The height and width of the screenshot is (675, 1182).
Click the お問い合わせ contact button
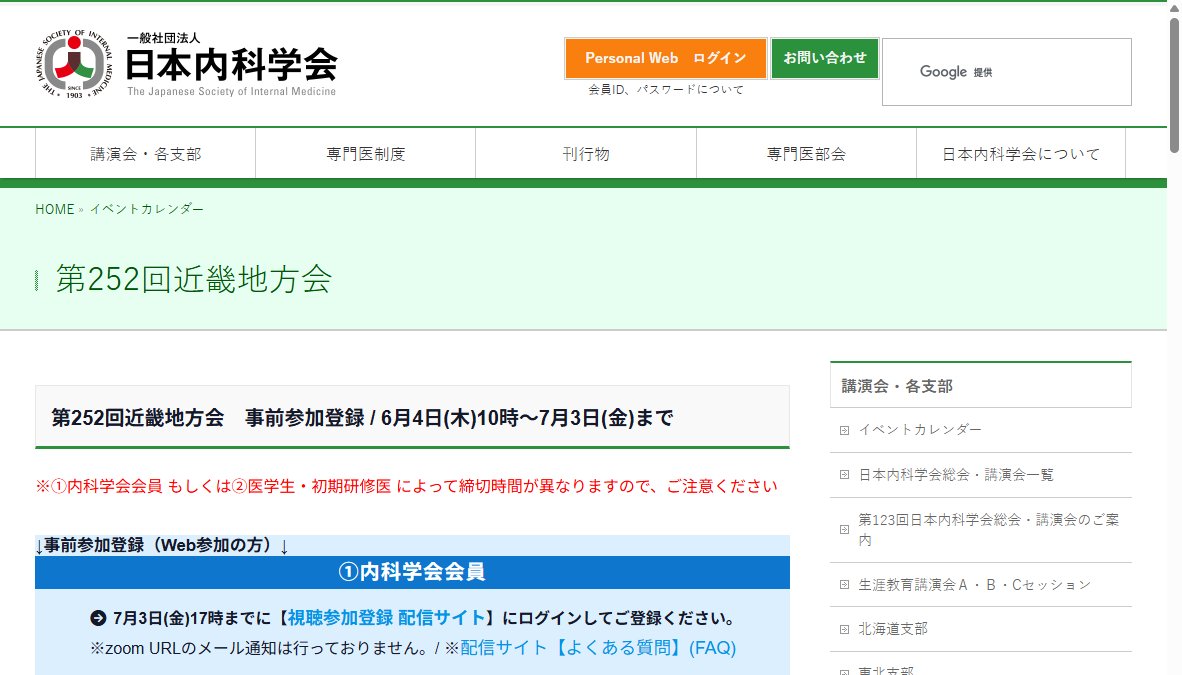(825, 58)
